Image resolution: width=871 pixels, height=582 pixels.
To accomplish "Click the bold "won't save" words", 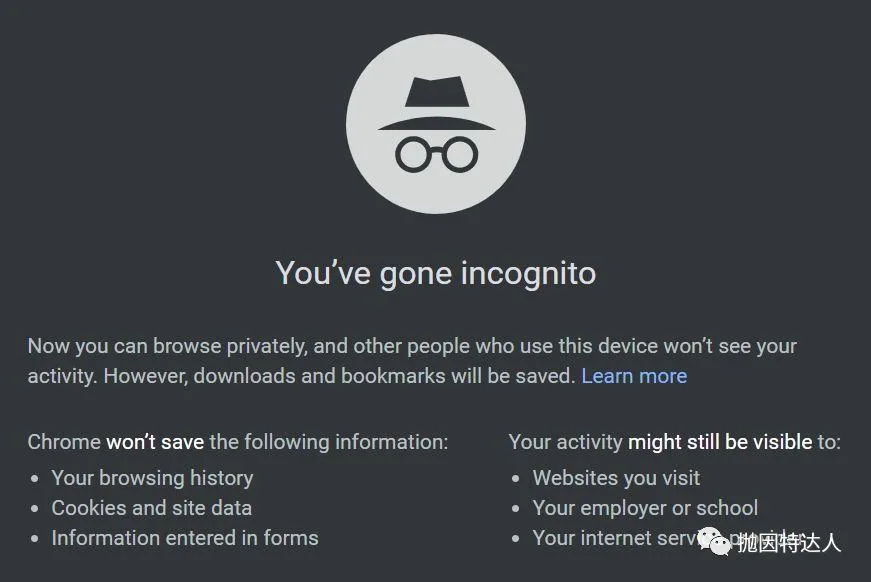I will pos(156,442).
